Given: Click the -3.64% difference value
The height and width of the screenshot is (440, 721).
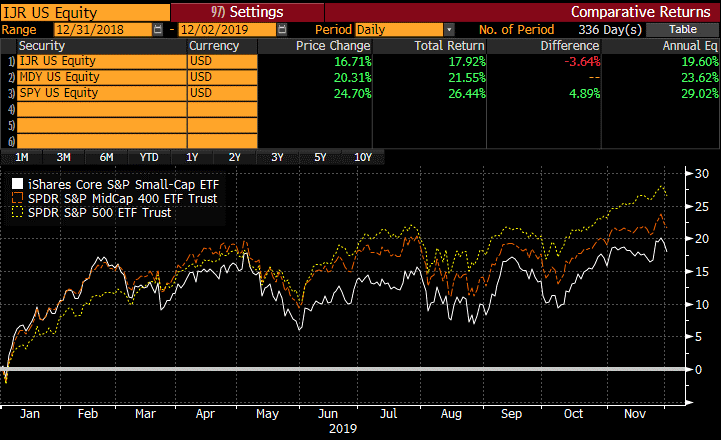Looking at the screenshot, I should pyautogui.click(x=582, y=62).
